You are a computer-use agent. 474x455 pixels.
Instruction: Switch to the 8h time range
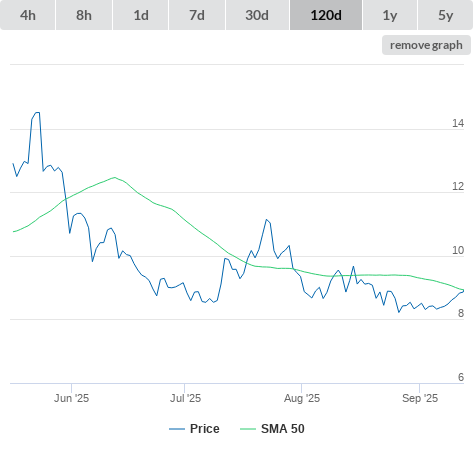pos(84,15)
